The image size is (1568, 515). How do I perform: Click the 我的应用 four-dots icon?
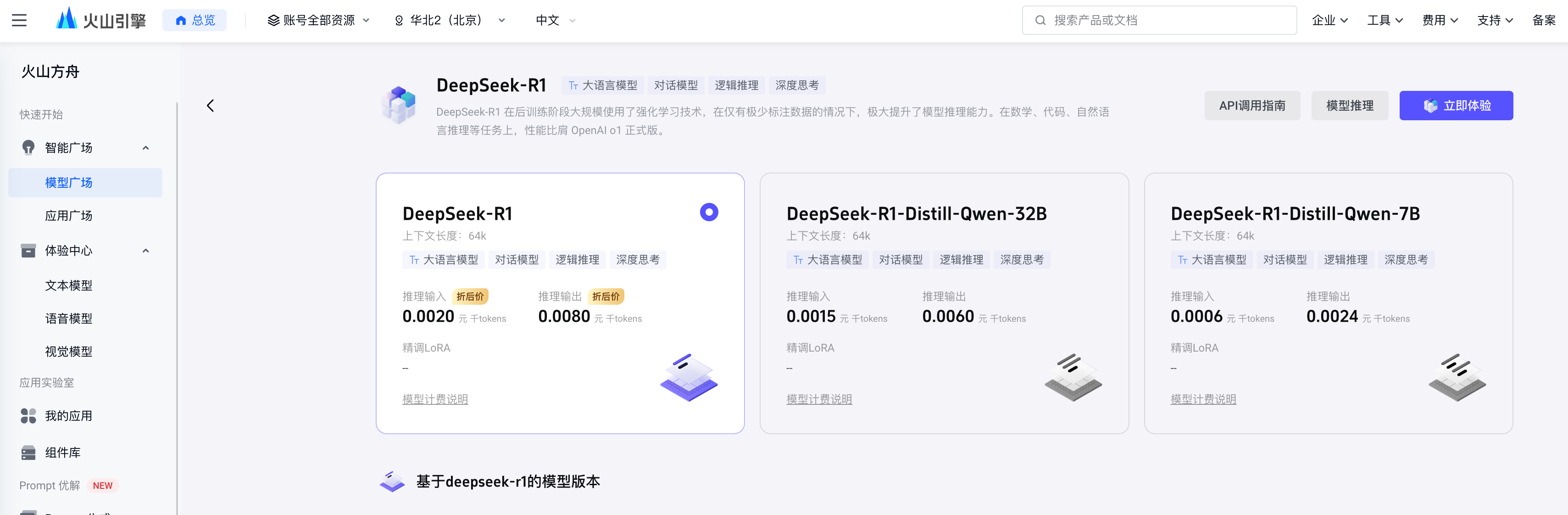(x=28, y=416)
